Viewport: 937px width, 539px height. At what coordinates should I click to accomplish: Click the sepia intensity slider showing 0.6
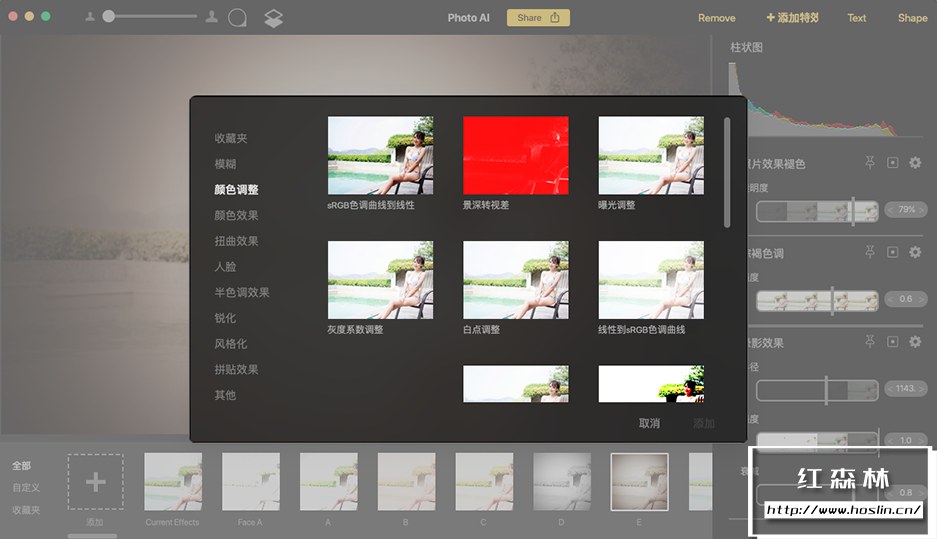tap(817, 301)
